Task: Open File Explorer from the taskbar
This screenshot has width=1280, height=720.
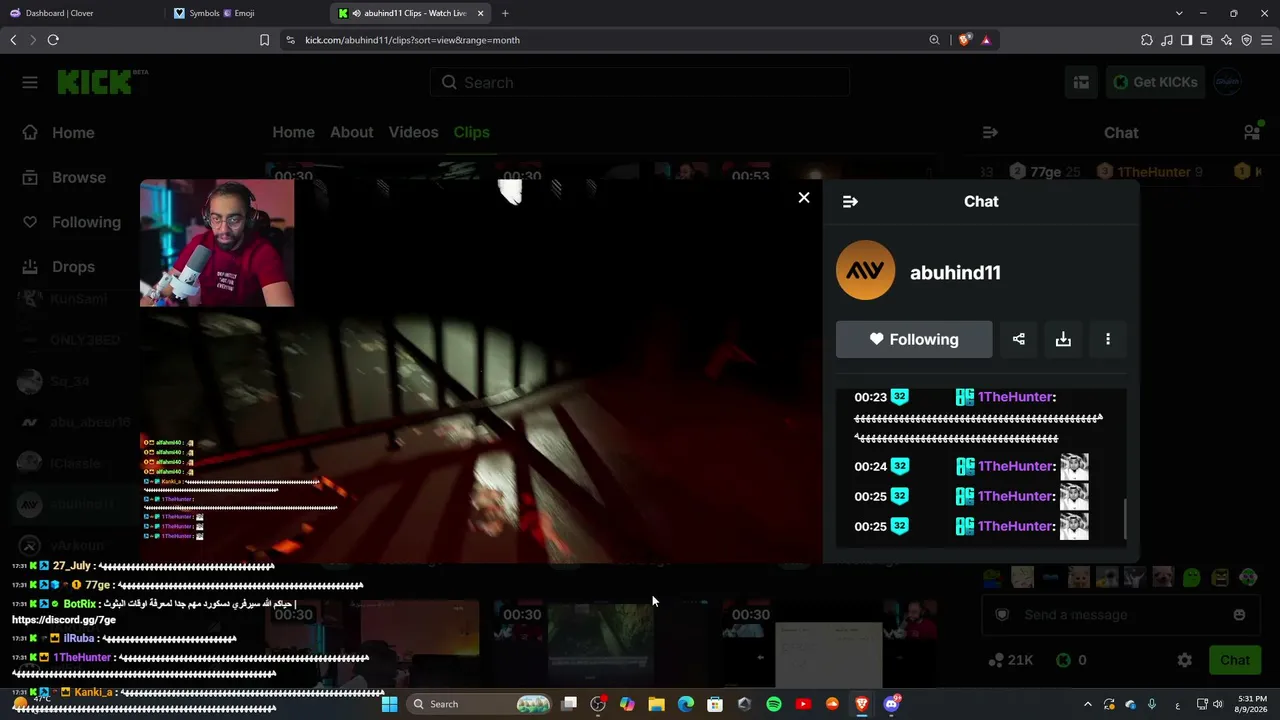Action: pyautogui.click(x=656, y=704)
